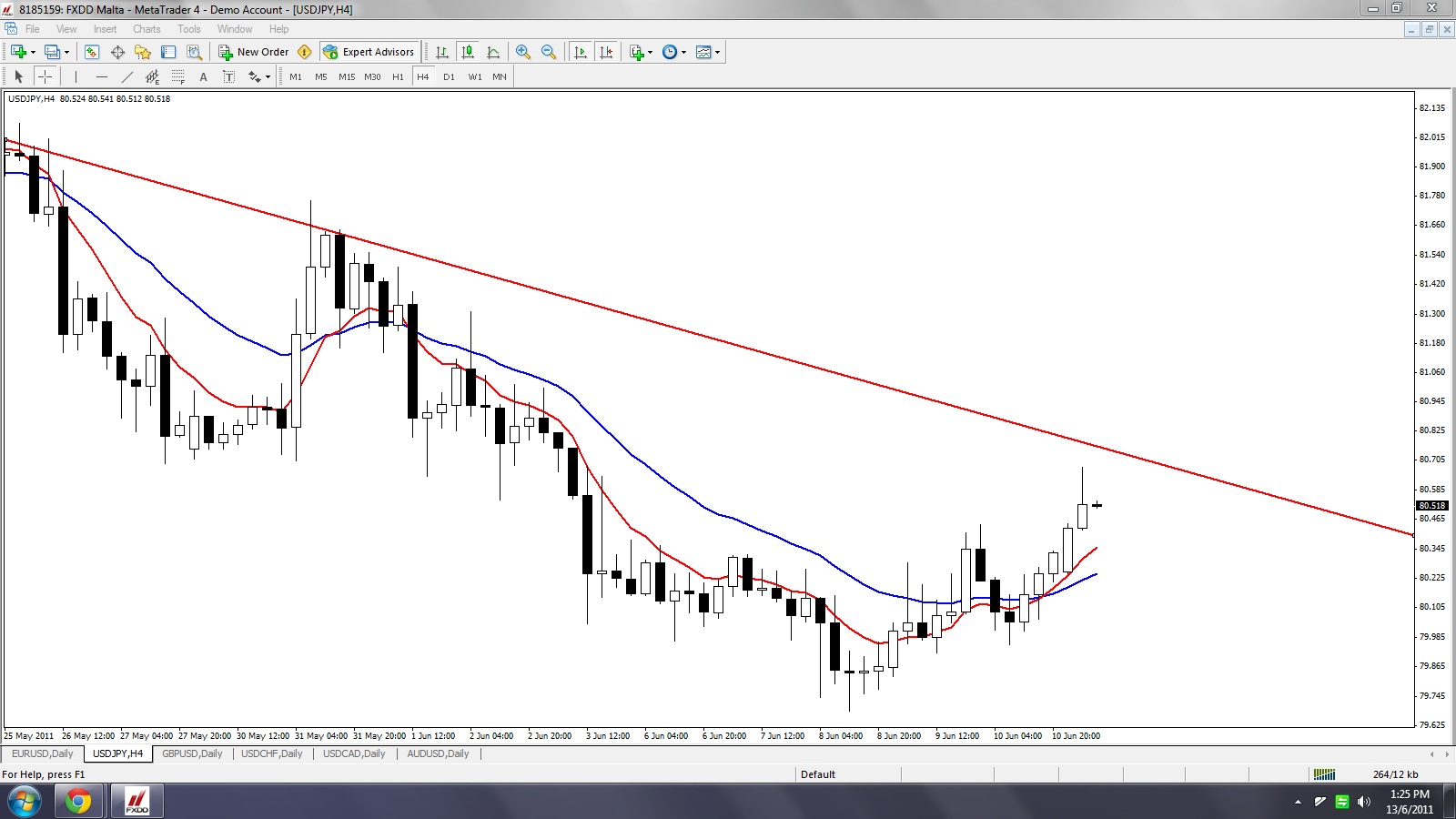Viewport: 1456px width, 819px height.
Task: Select the Crosshair tool
Action: pyautogui.click(x=45, y=76)
